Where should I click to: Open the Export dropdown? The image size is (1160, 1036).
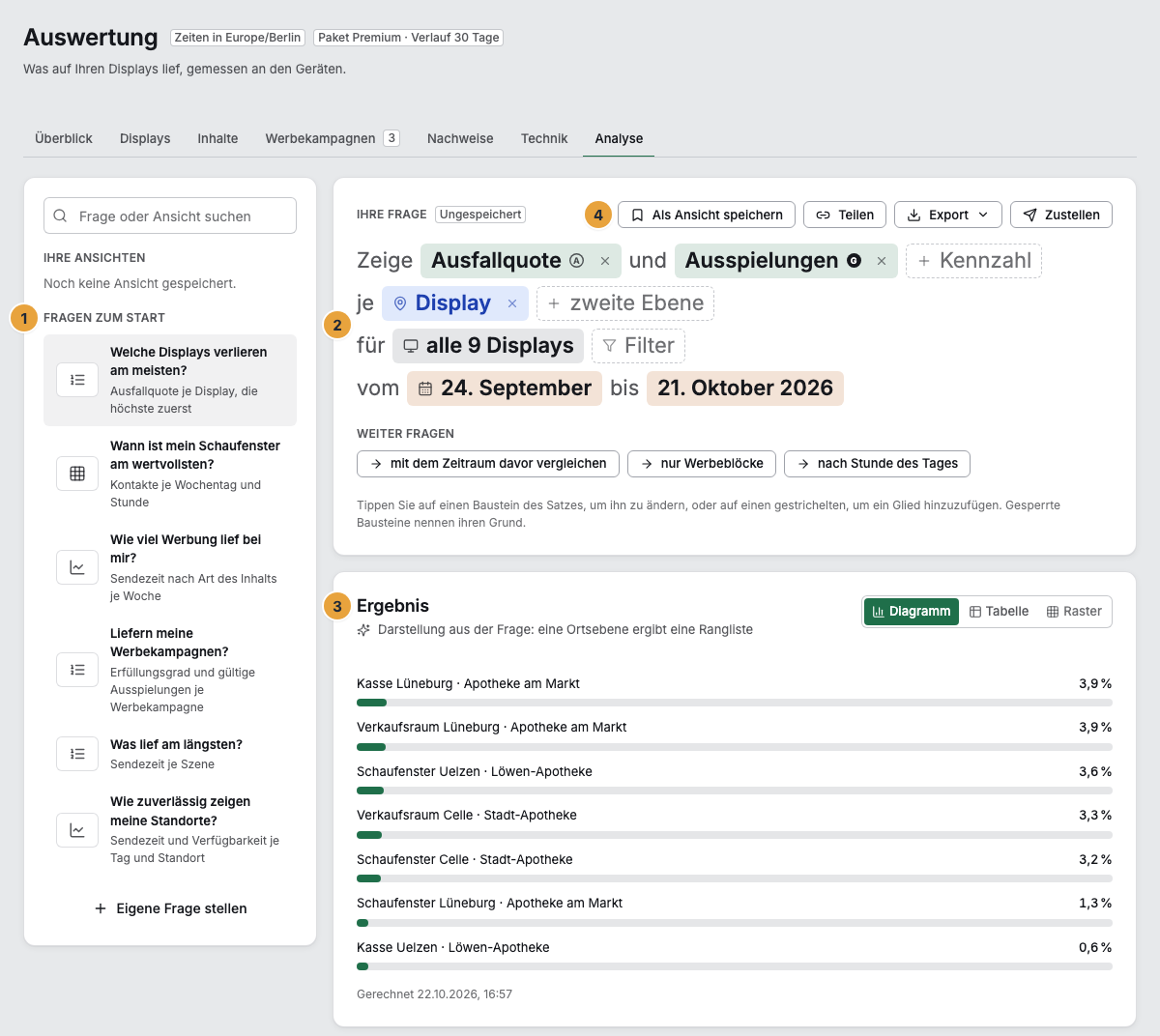(948, 215)
